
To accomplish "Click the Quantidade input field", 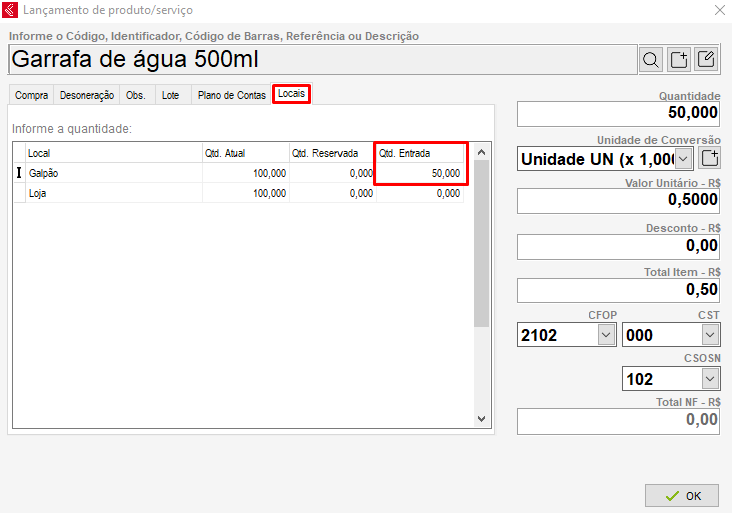I will [x=618, y=113].
